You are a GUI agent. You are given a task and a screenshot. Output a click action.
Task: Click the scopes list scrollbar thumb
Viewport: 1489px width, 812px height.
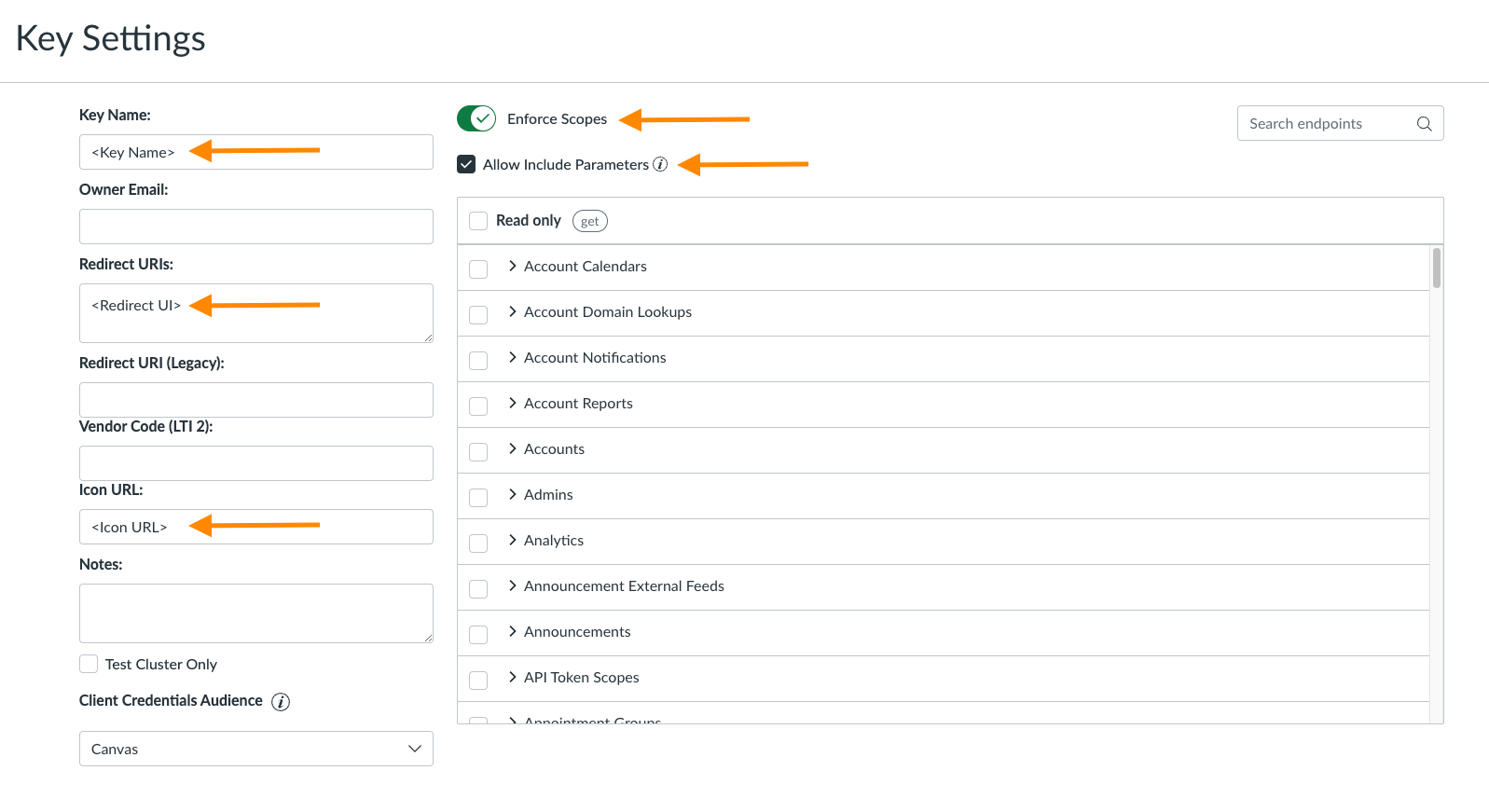1437,268
